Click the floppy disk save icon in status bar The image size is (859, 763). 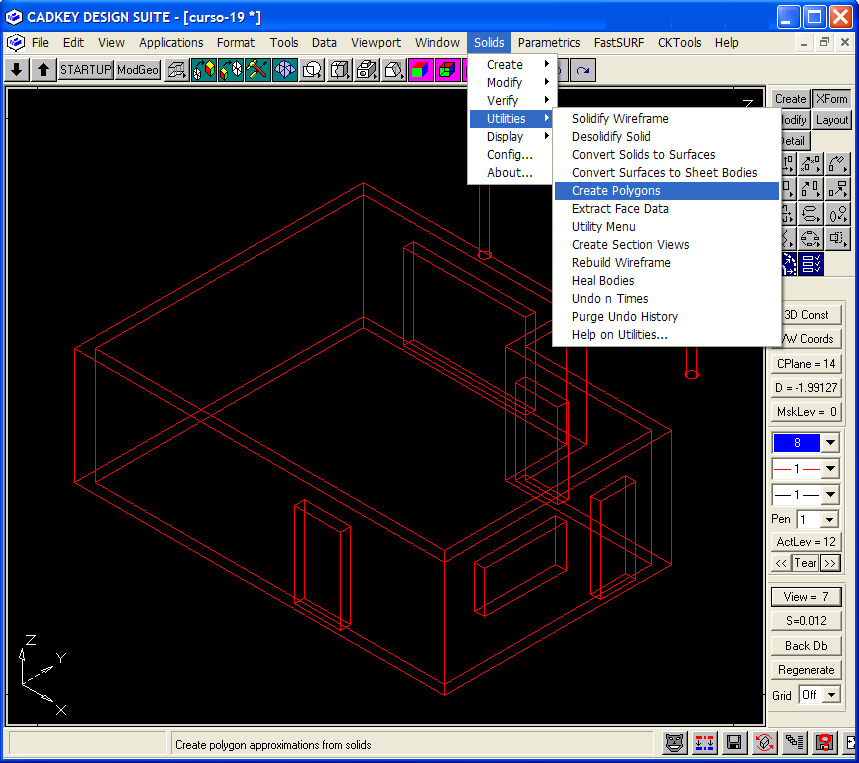click(x=734, y=743)
